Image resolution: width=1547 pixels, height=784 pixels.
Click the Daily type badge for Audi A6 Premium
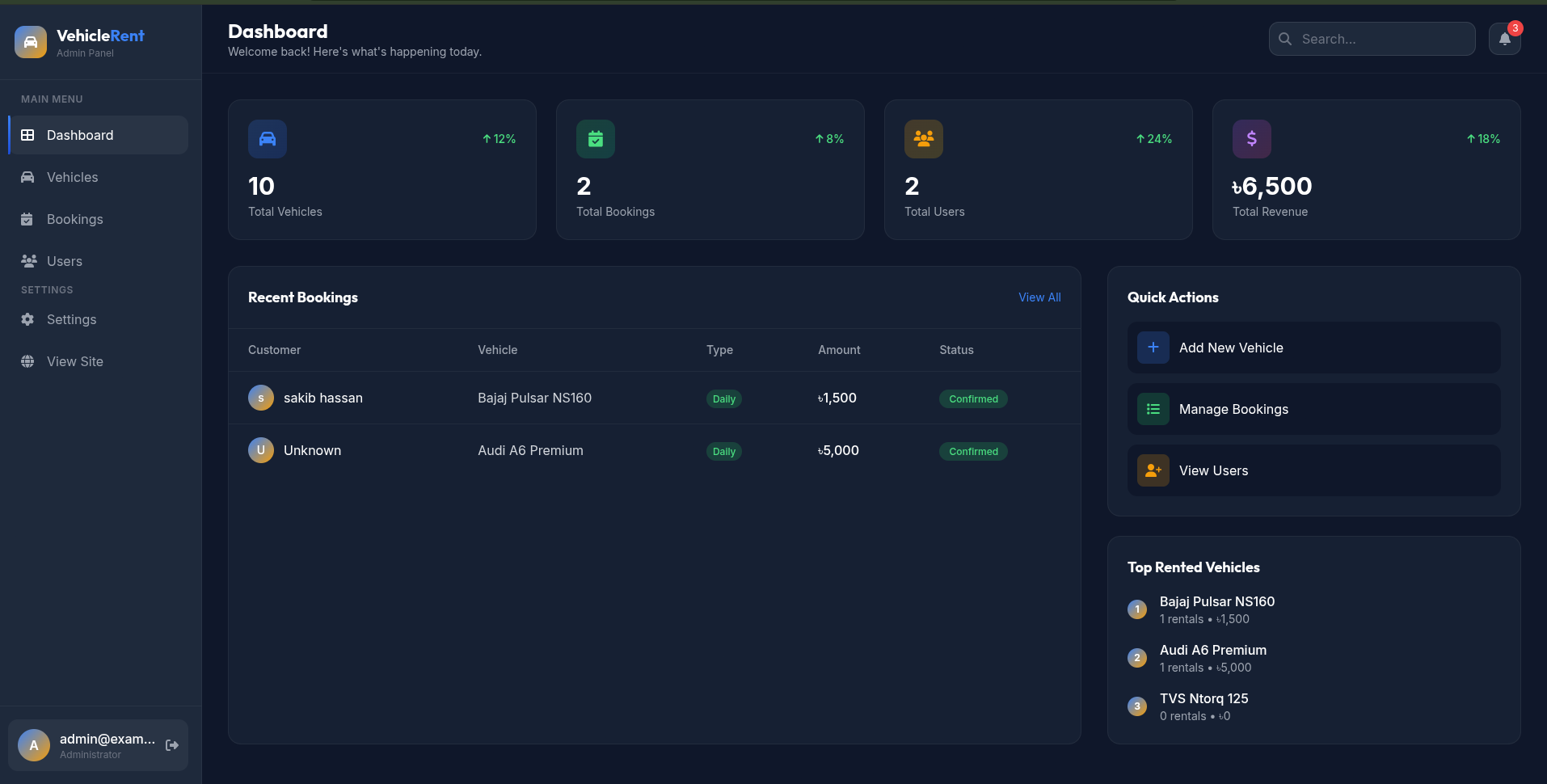click(x=723, y=451)
